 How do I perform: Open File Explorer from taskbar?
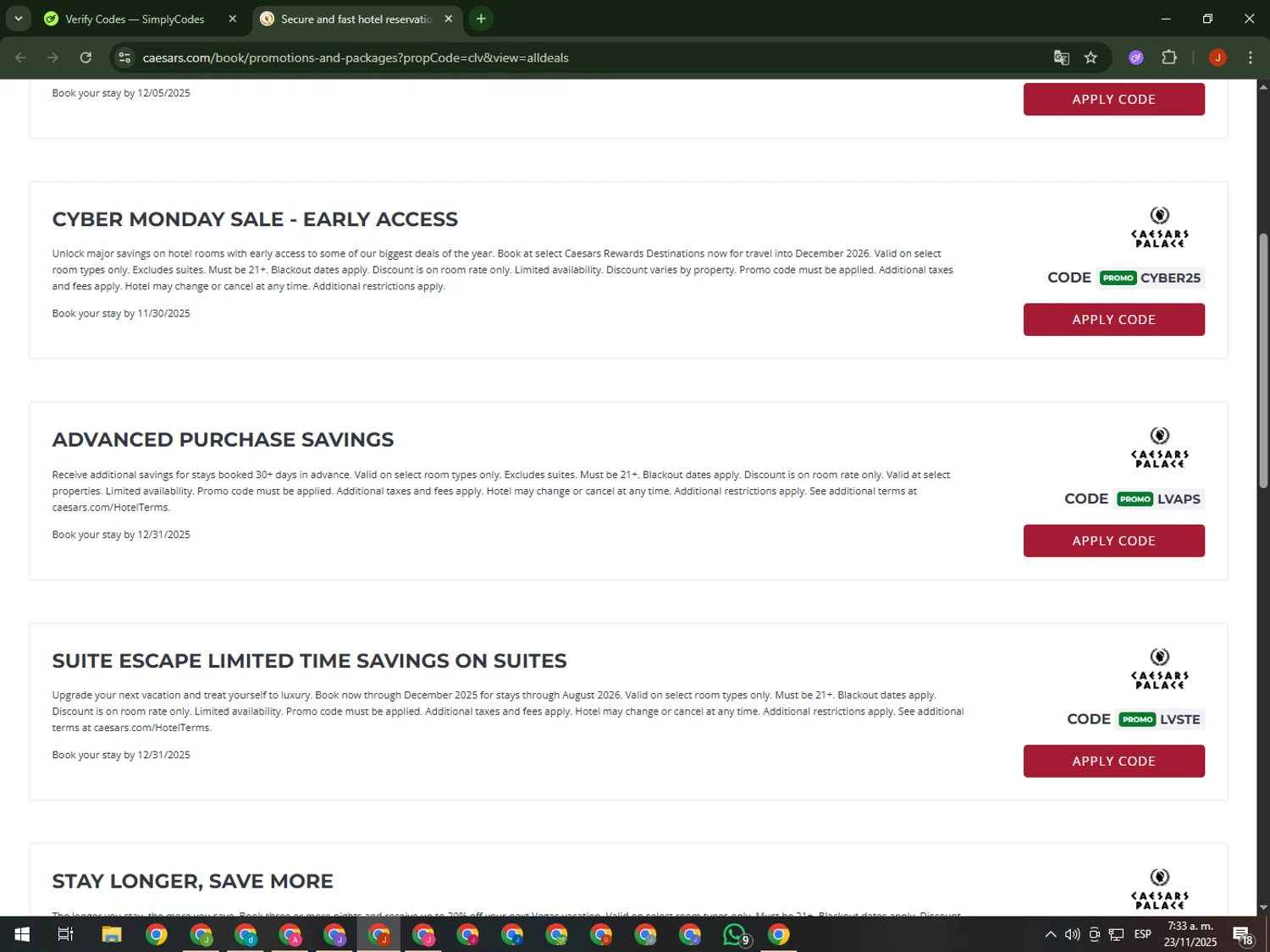coord(112,934)
